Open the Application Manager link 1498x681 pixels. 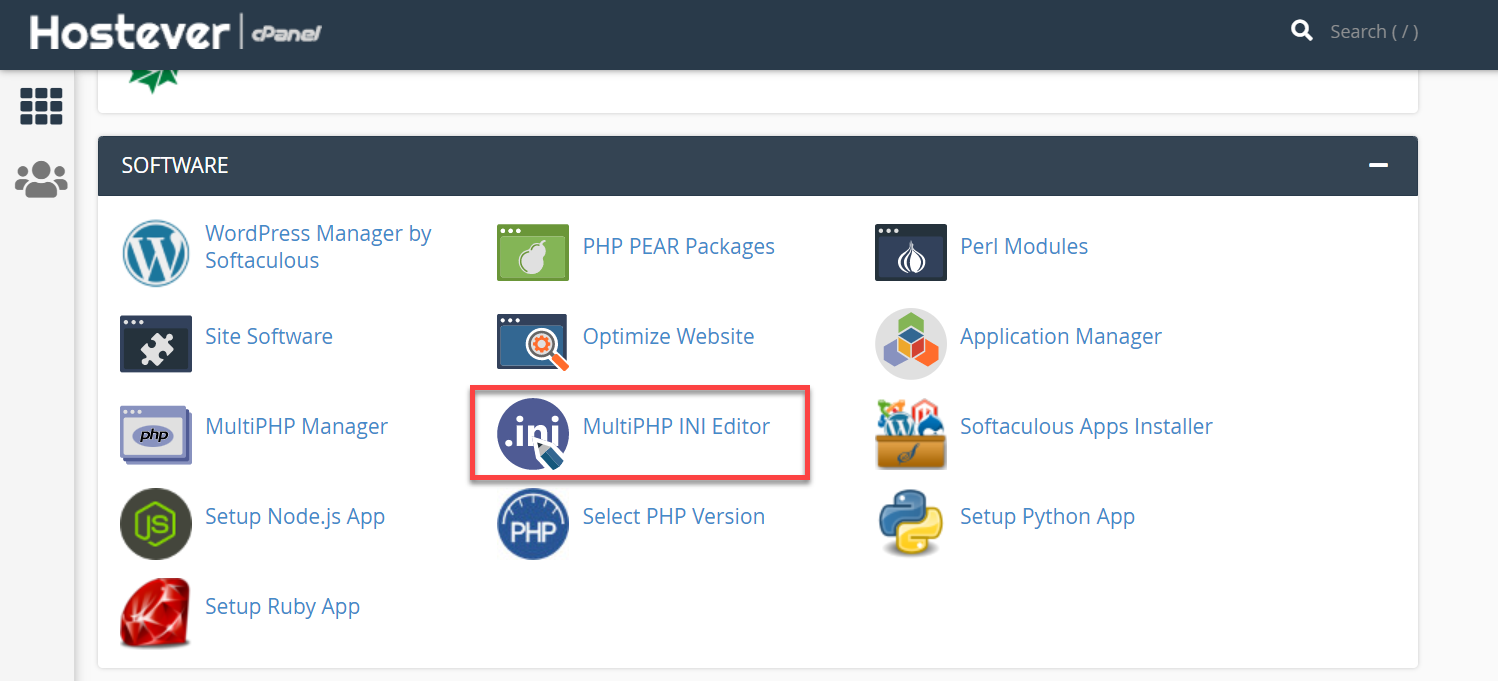tap(1061, 337)
